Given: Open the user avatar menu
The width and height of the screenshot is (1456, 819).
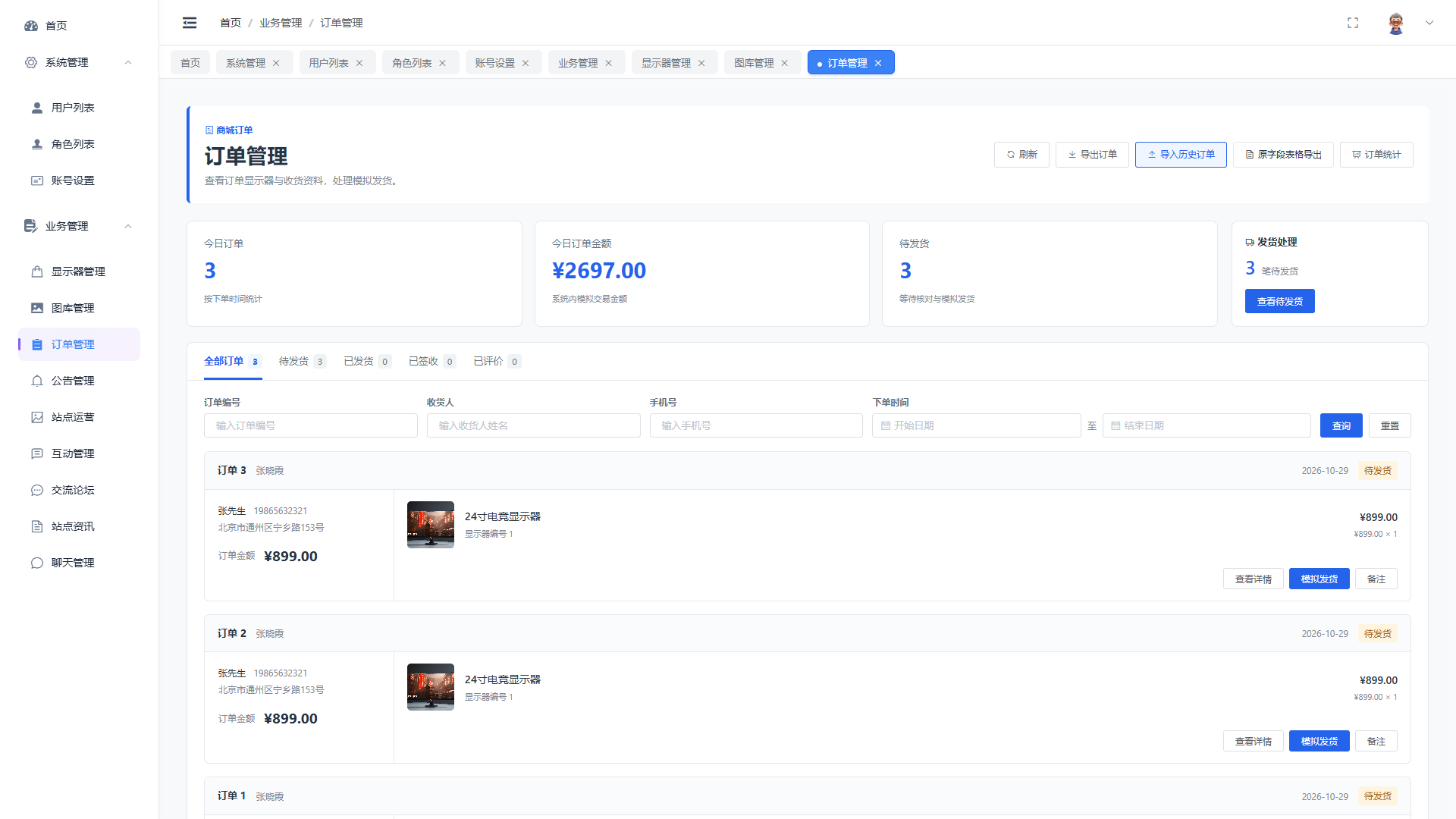Looking at the screenshot, I should 1396,23.
